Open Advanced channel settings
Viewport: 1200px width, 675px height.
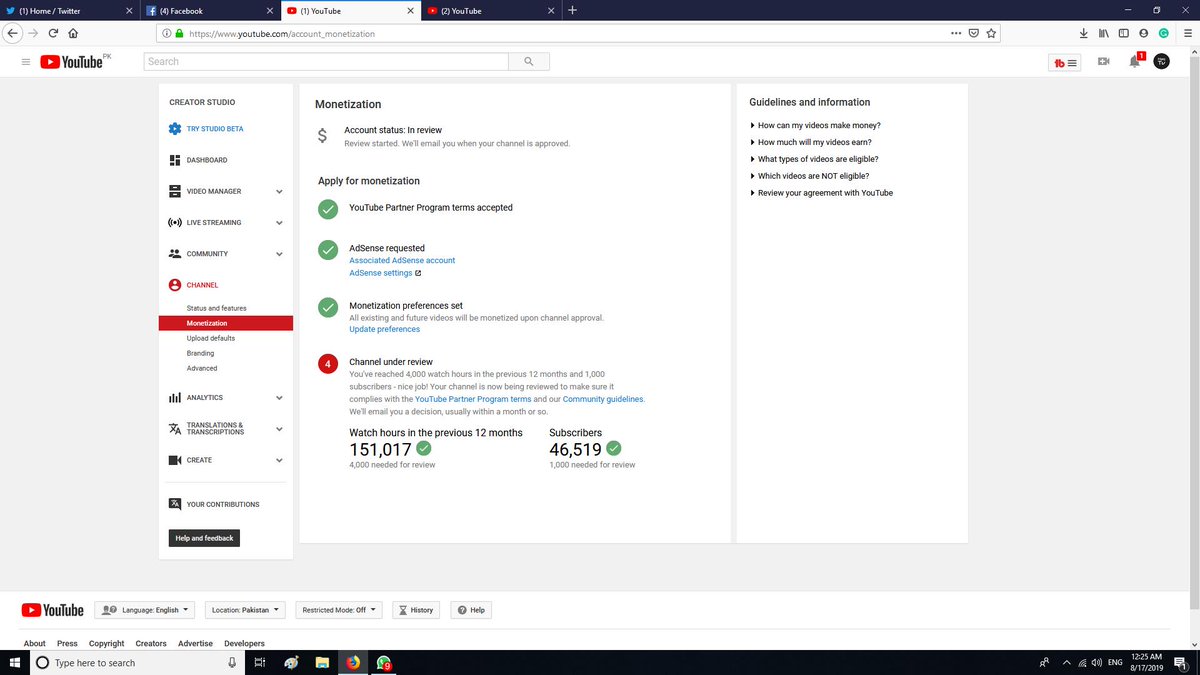tap(201, 368)
